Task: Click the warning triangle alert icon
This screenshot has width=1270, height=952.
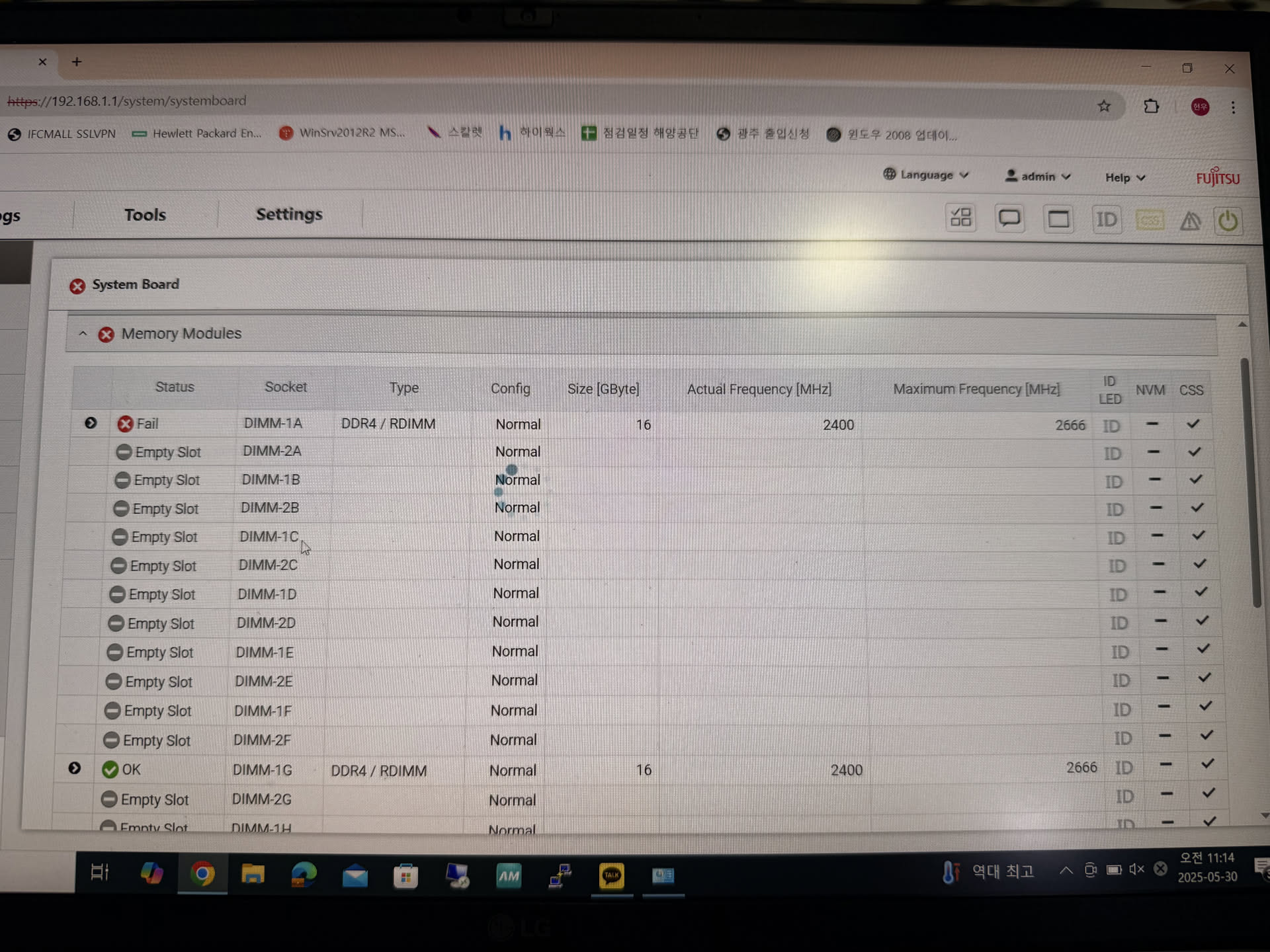Action: [1190, 221]
